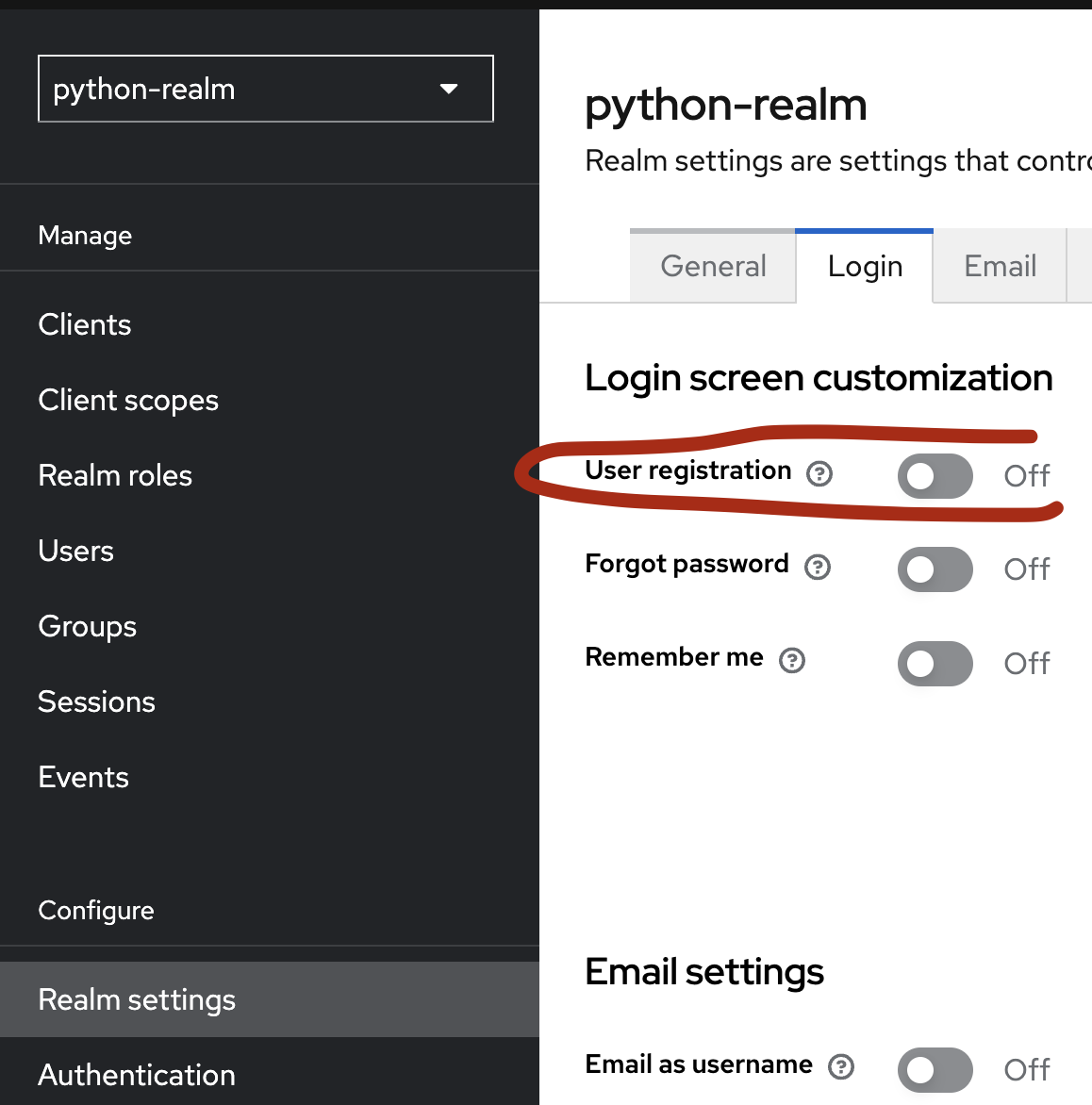
Task: Show help for Email as username
Action: coord(840,1067)
